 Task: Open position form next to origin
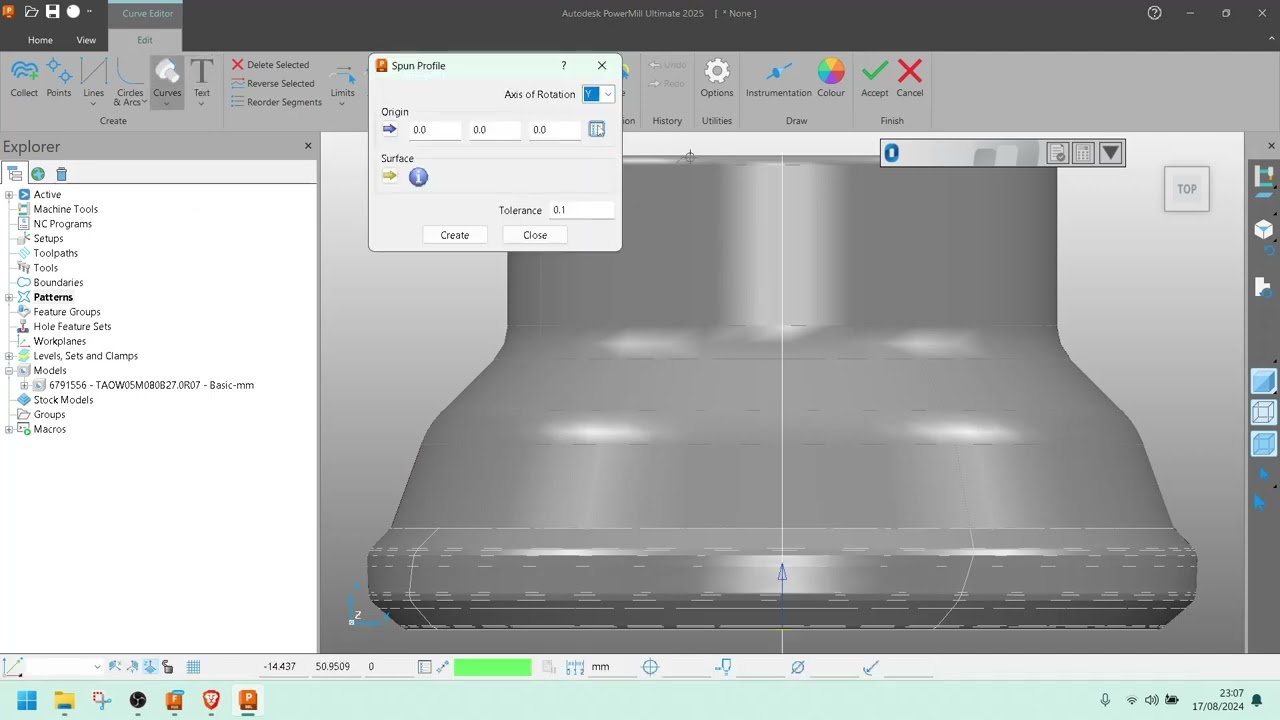[597, 129]
